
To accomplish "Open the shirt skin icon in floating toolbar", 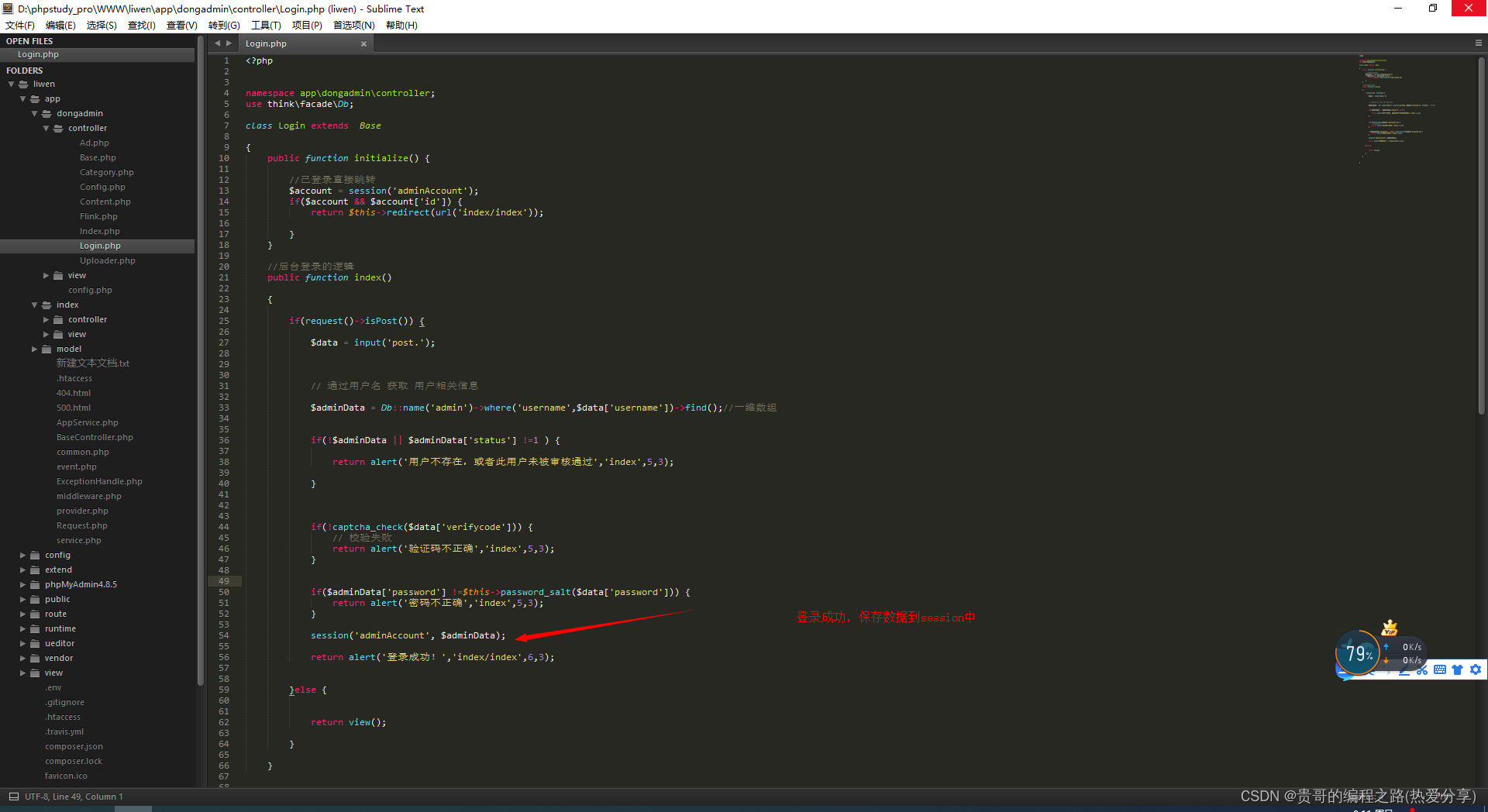I will 1458,669.
